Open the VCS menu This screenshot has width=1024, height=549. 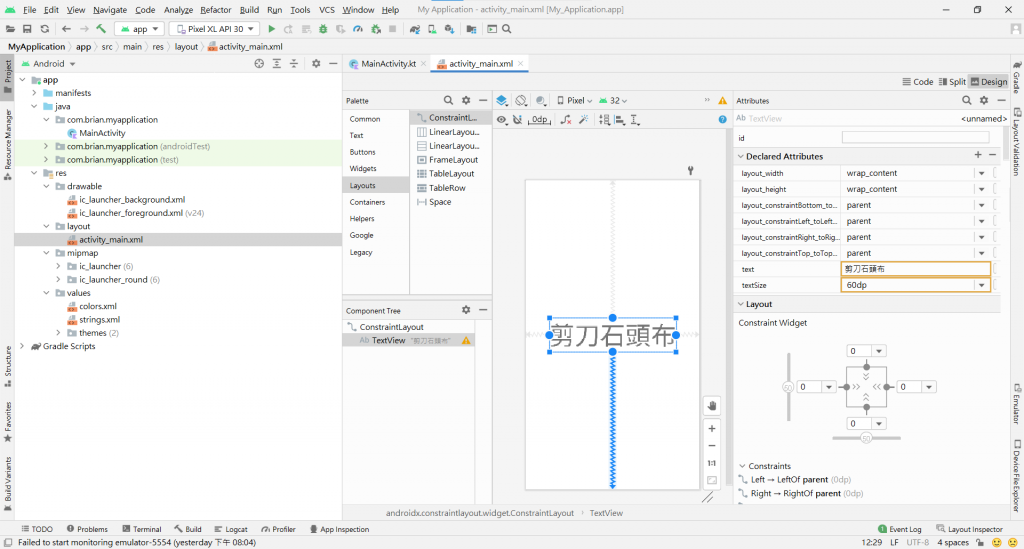click(327, 10)
